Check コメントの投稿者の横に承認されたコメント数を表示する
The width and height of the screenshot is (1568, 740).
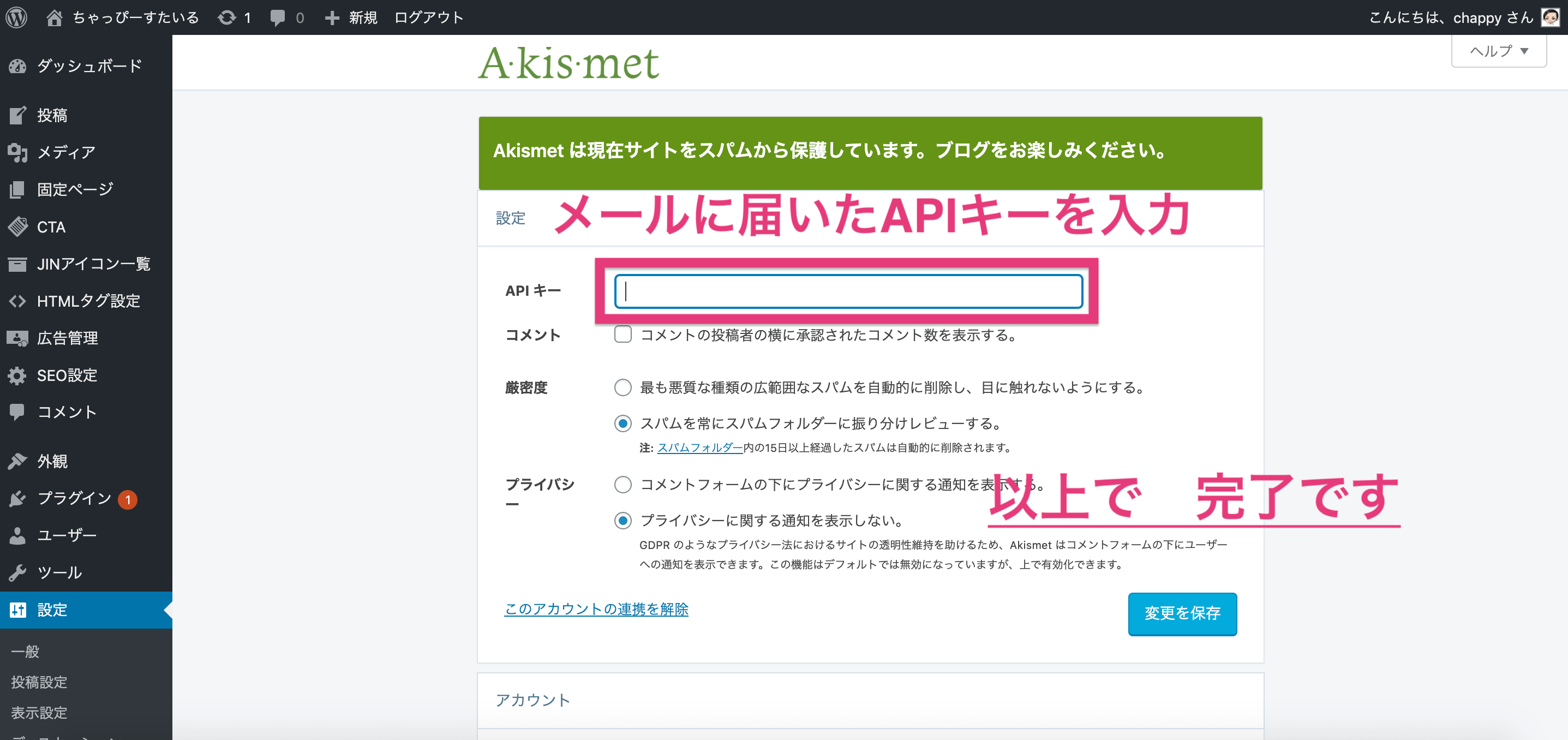(623, 335)
